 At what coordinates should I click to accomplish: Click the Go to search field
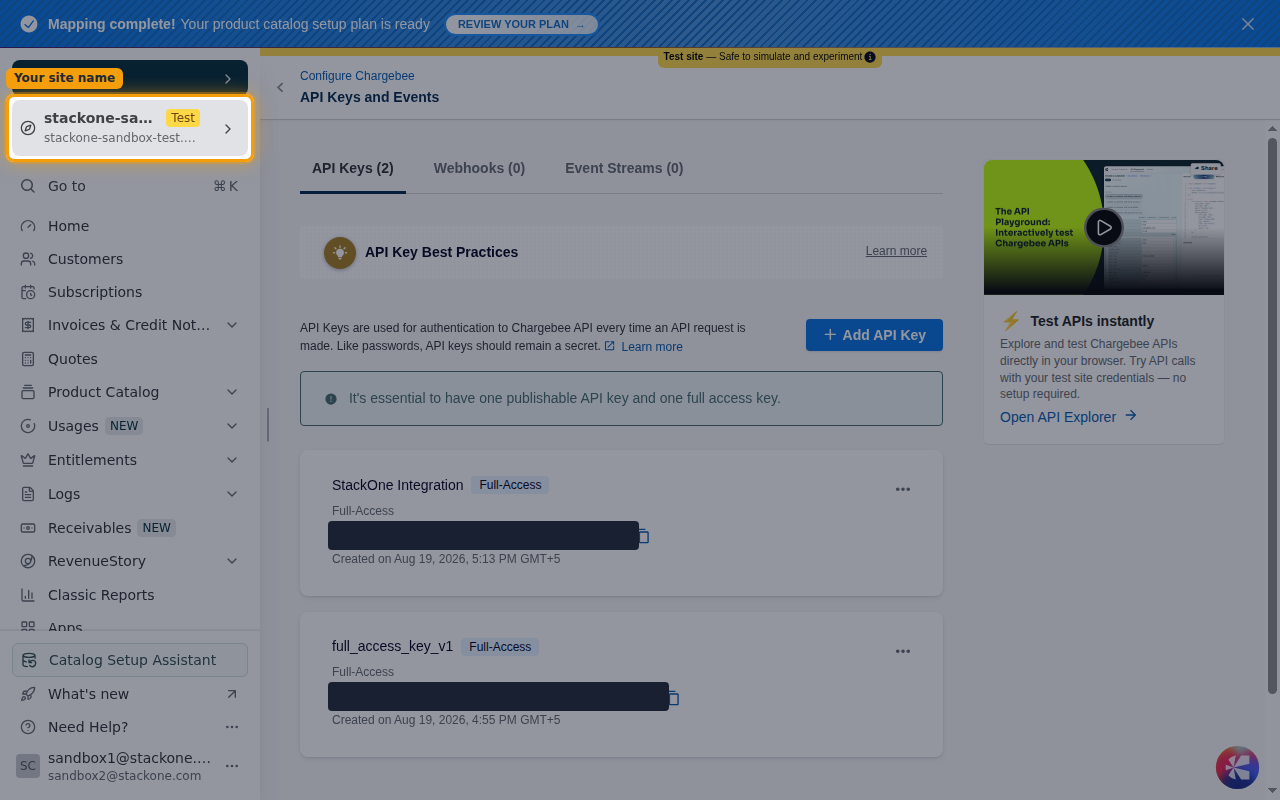tap(130, 186)
